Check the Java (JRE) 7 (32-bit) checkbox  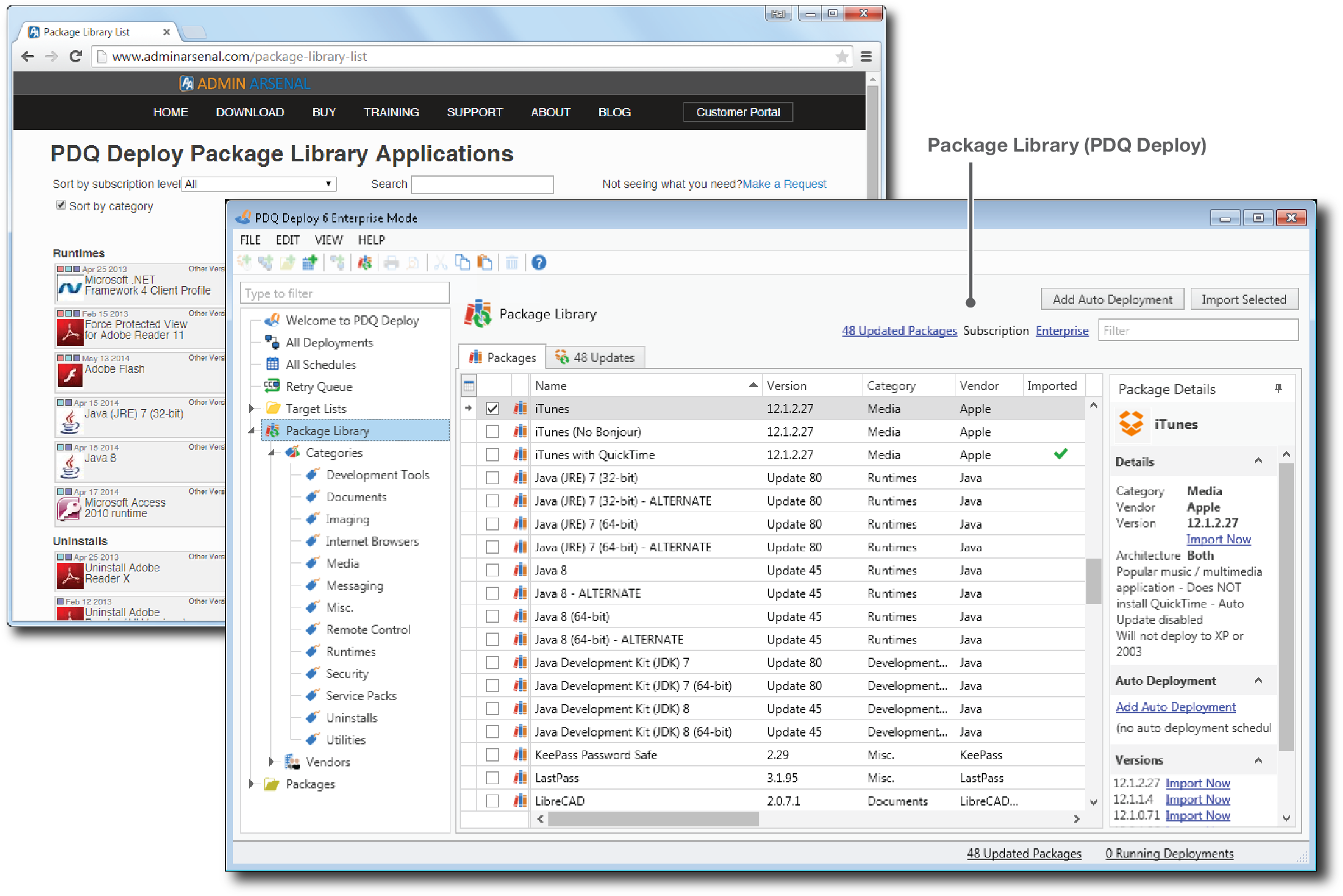tap(492, 478)
